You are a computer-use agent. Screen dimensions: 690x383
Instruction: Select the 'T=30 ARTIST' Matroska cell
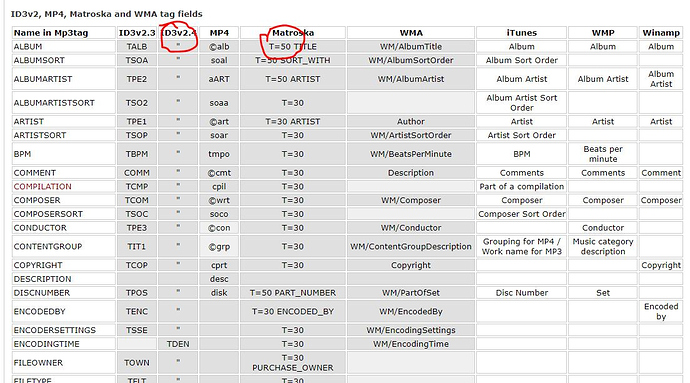click(x=293, y=122)
